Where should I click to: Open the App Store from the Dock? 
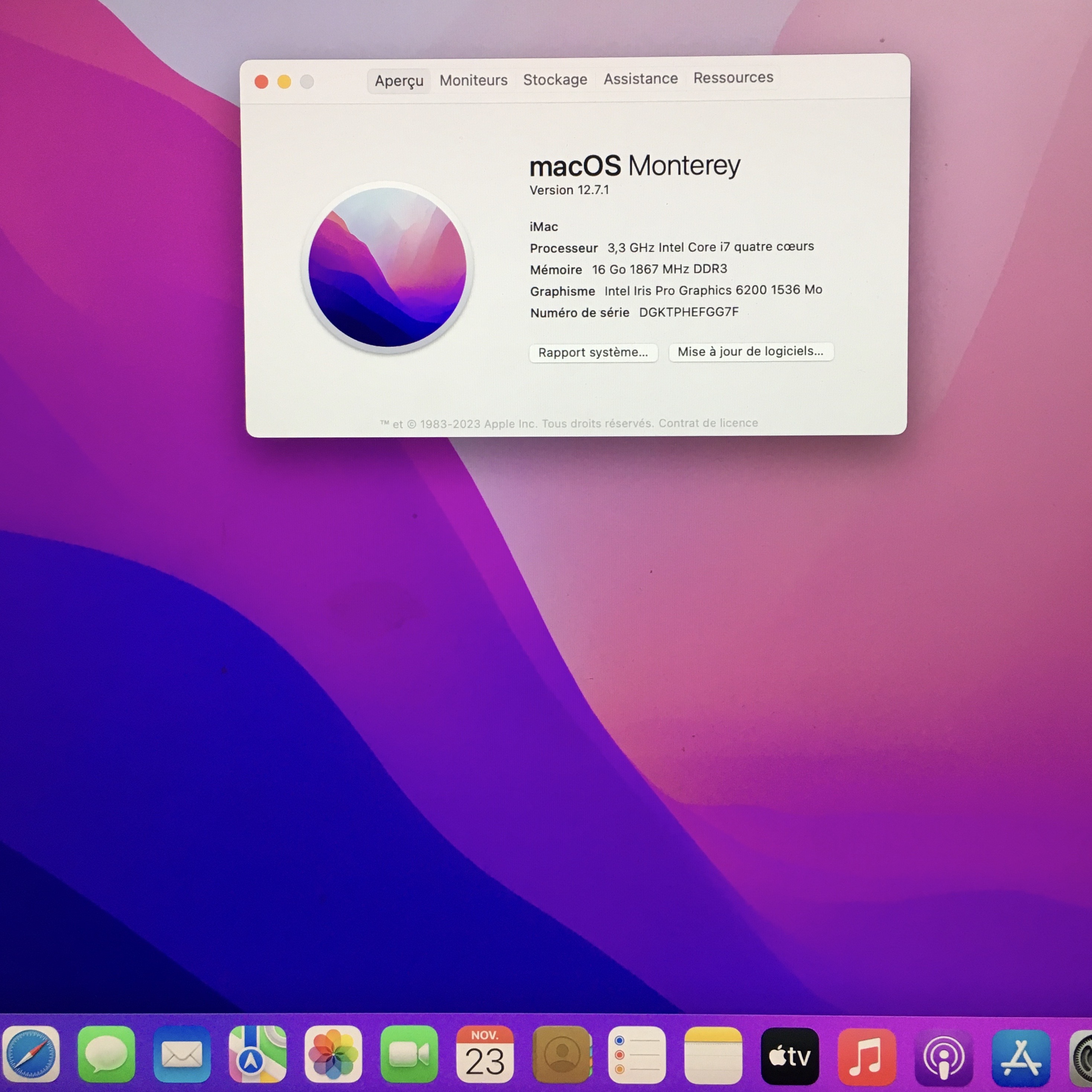point(1021,1057)
